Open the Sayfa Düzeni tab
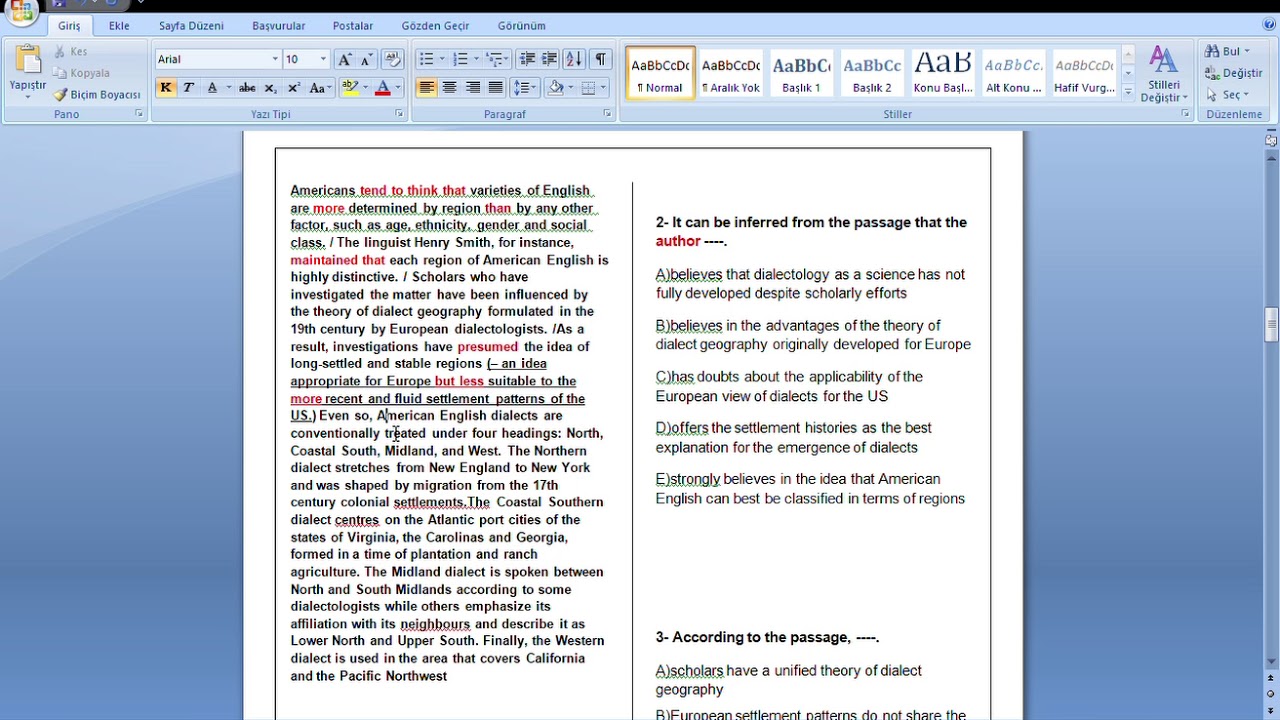 point(191,26)
